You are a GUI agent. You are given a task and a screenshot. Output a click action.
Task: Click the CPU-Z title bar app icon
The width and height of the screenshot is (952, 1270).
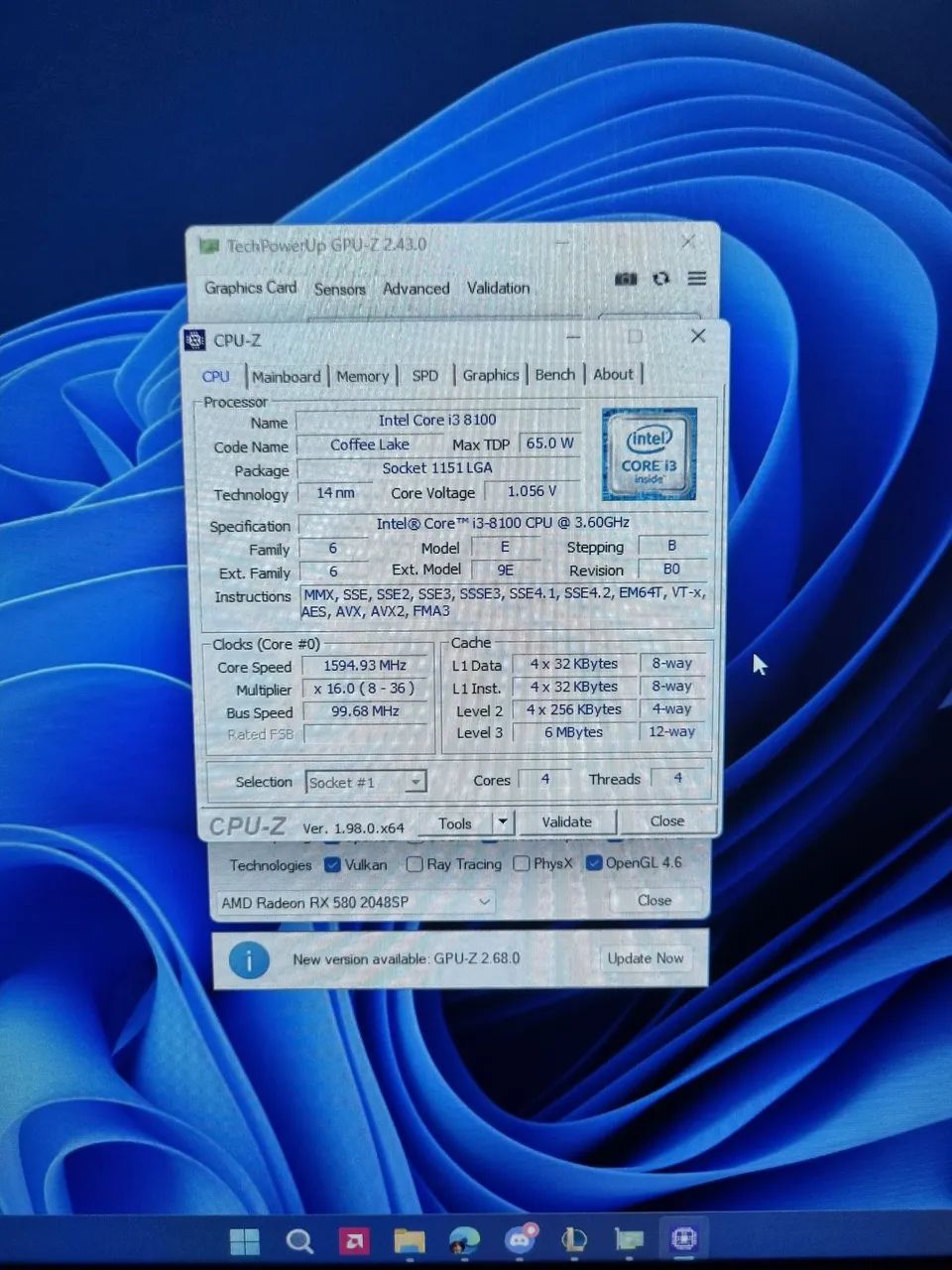[x=195, y=340]
